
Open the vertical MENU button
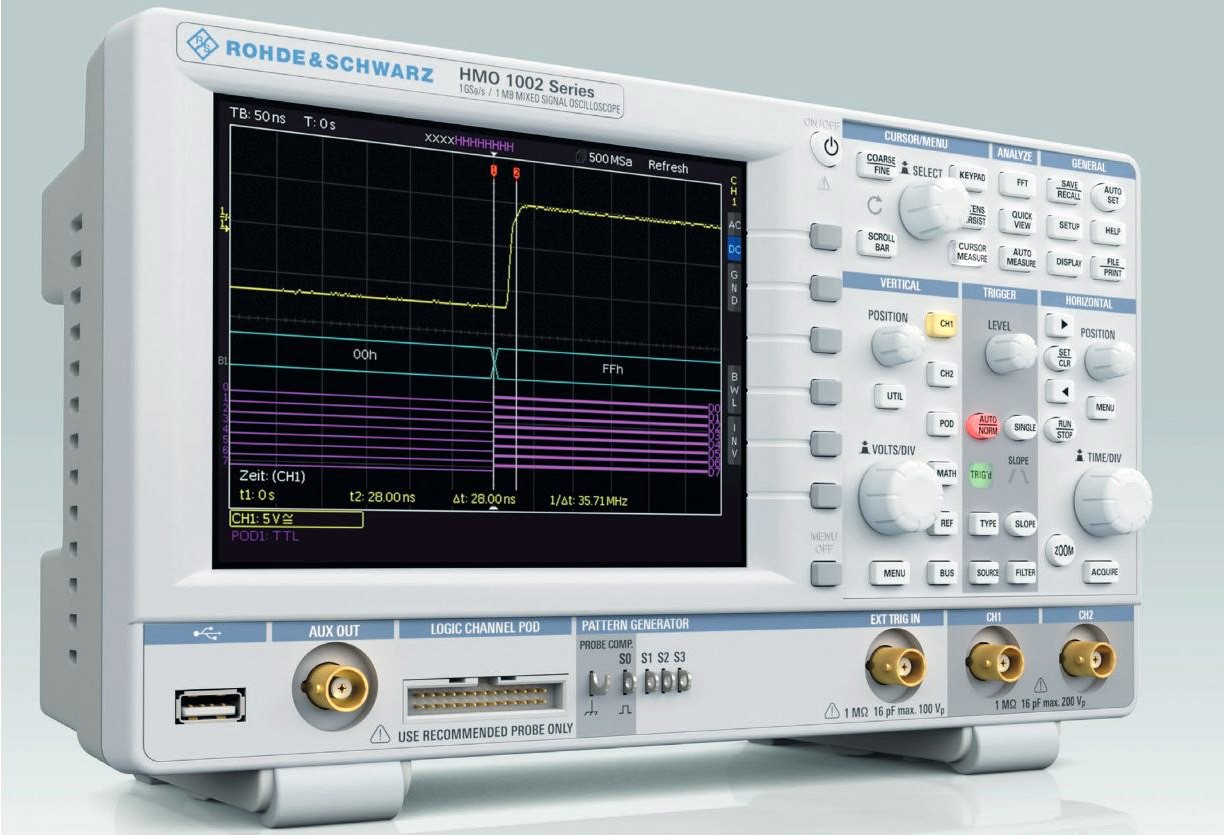click(x=890, y=573)
